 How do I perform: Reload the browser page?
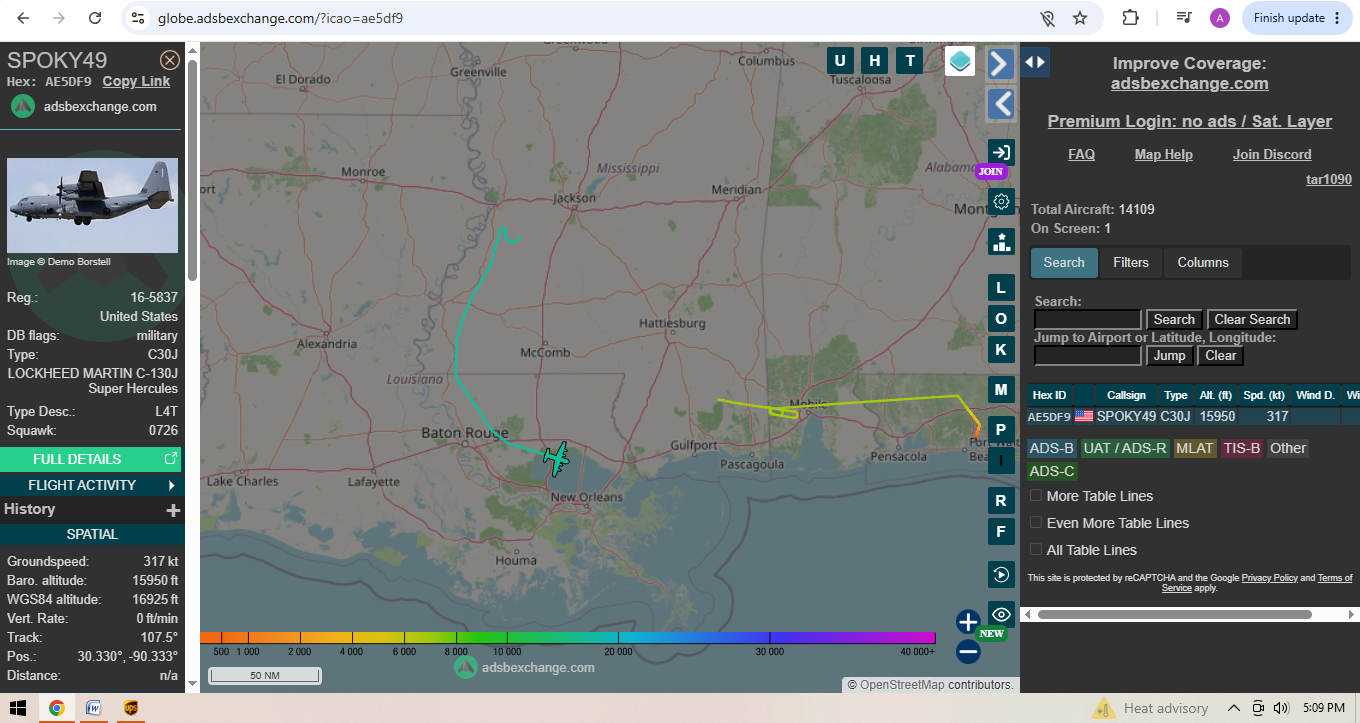point(95,18)
